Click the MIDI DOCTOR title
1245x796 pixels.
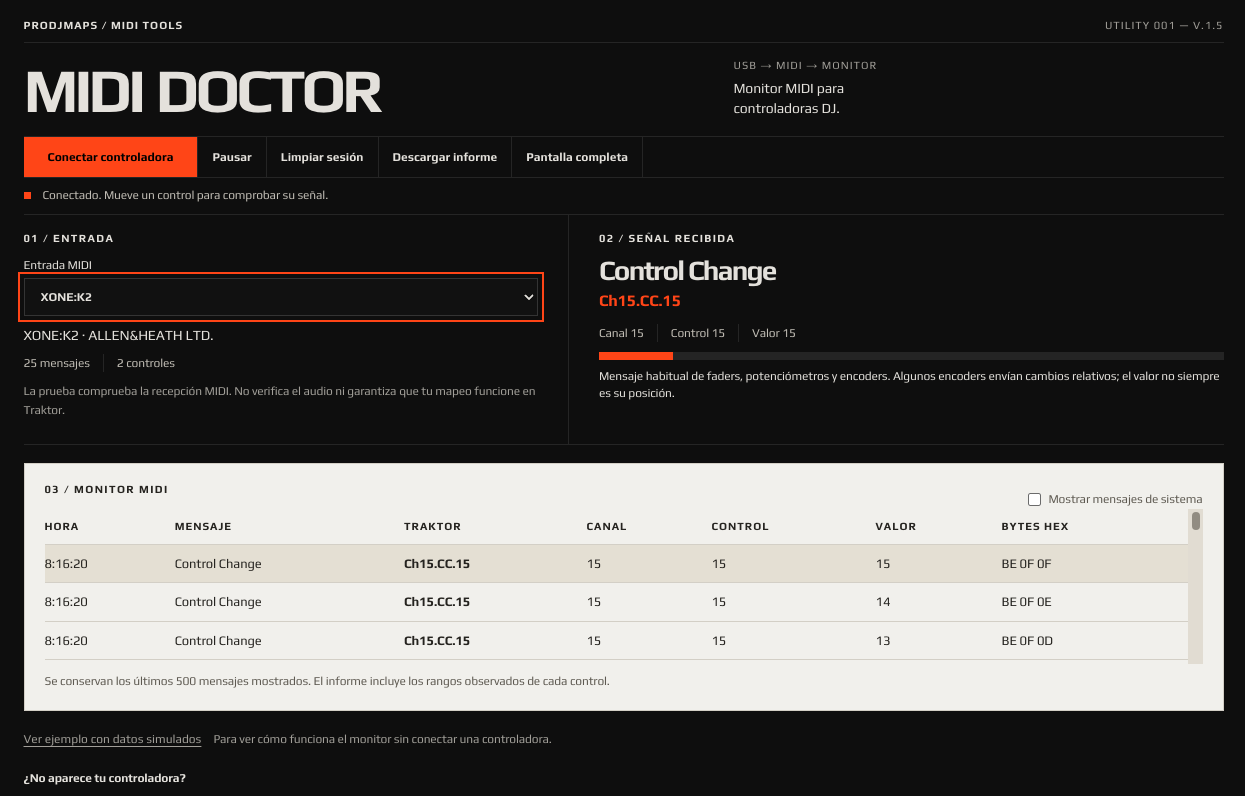[x=204, y=93]
